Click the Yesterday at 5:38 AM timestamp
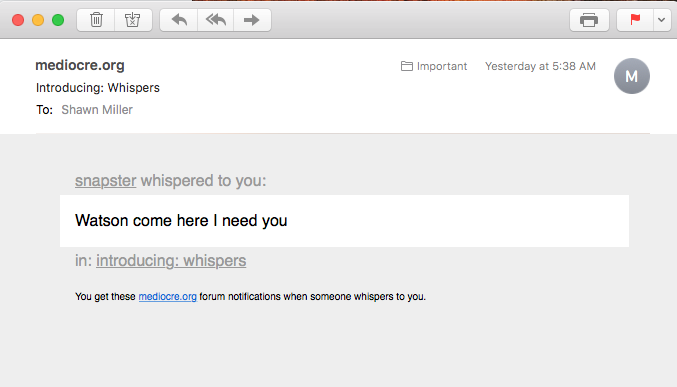Screen dimensions: 677x387 click(x=540, y=66)
